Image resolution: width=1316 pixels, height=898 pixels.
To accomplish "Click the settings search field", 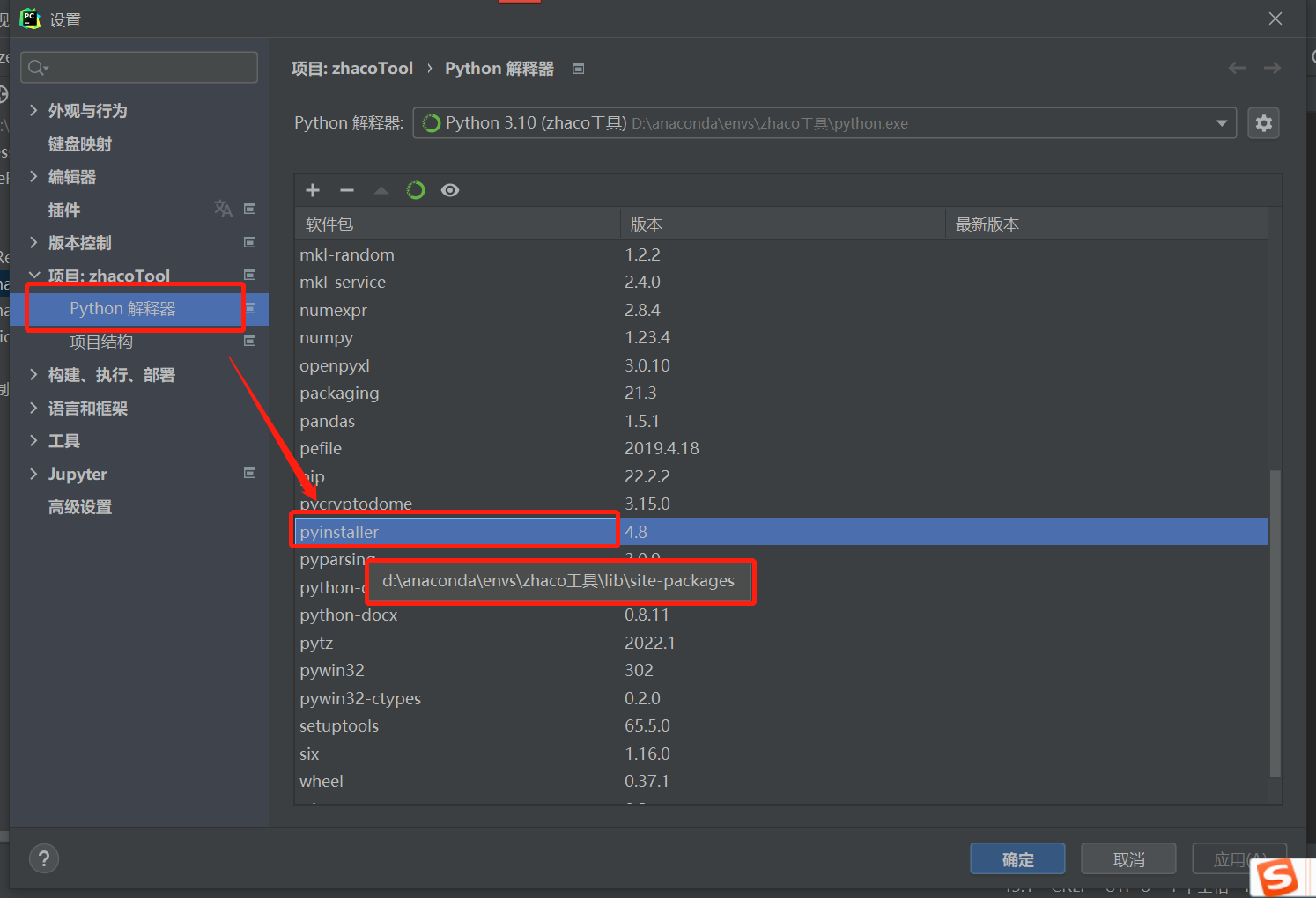I will (x=139, y=67).
